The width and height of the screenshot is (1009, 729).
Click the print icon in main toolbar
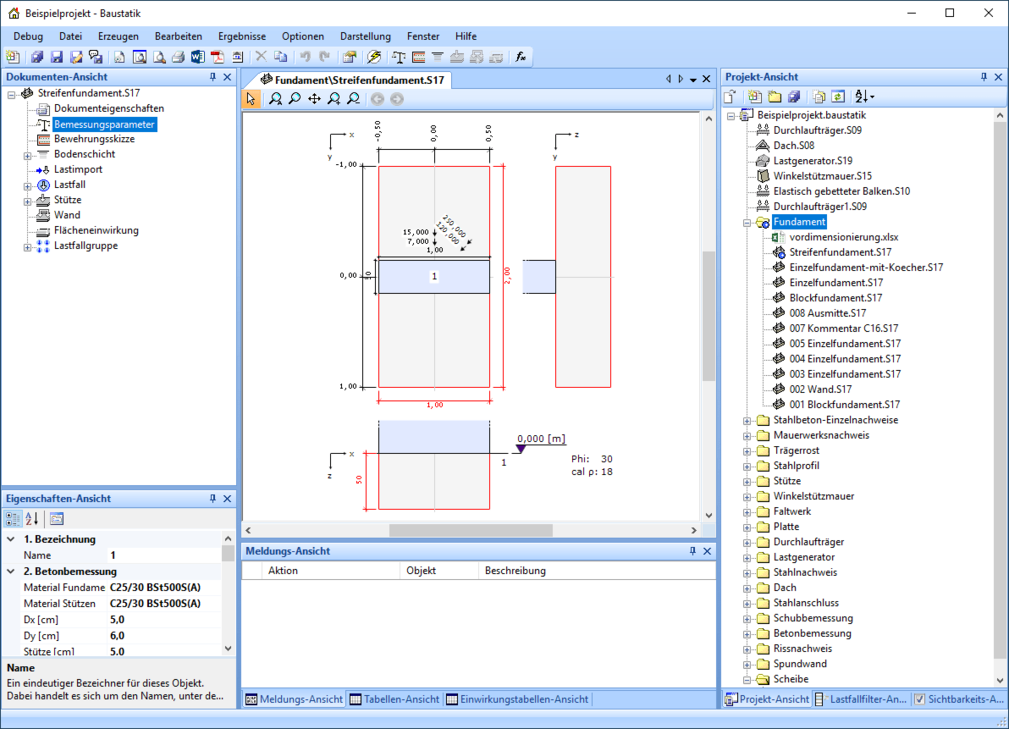point(178,57)
